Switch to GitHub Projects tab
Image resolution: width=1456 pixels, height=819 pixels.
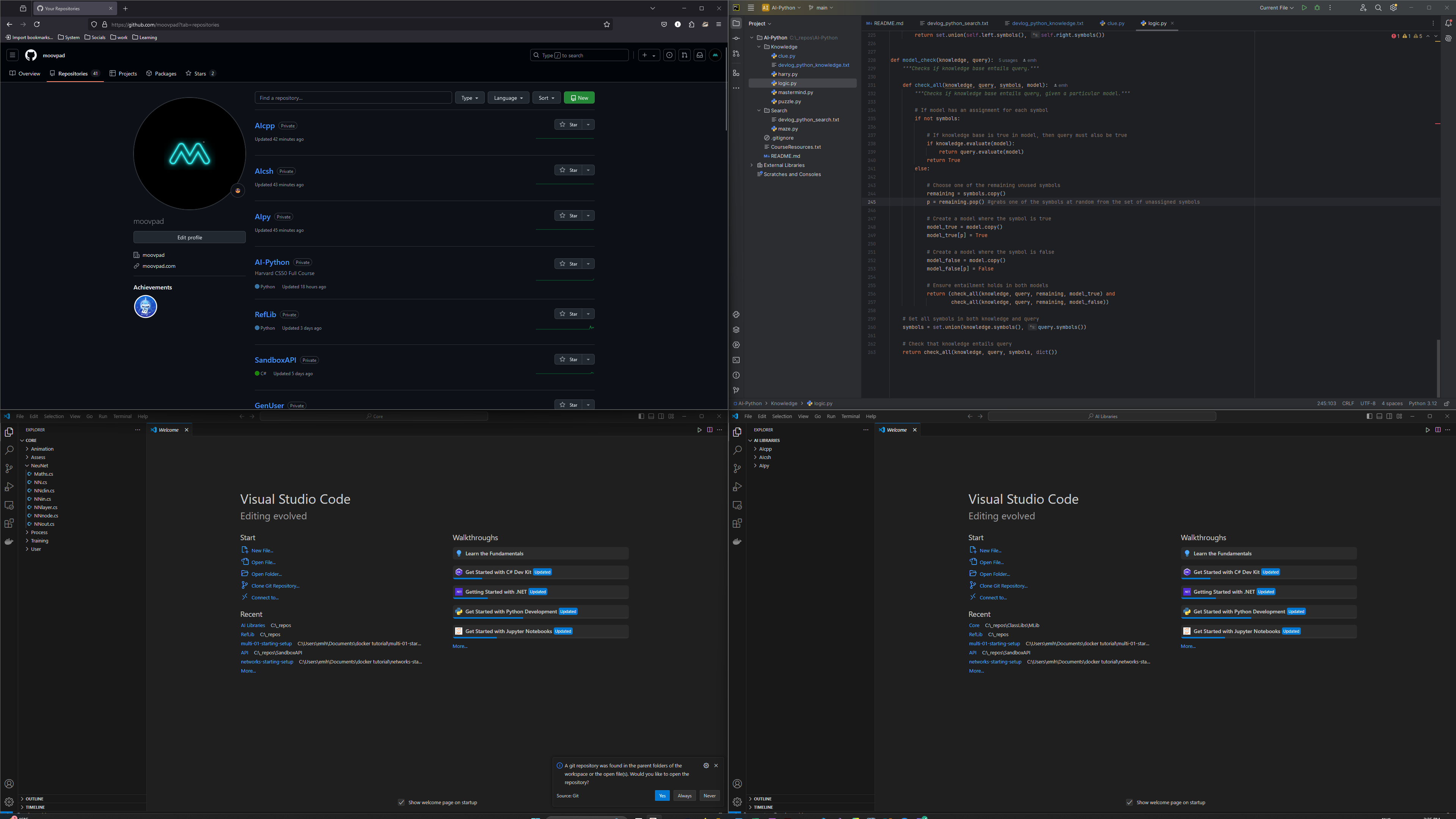click(123, 74)
